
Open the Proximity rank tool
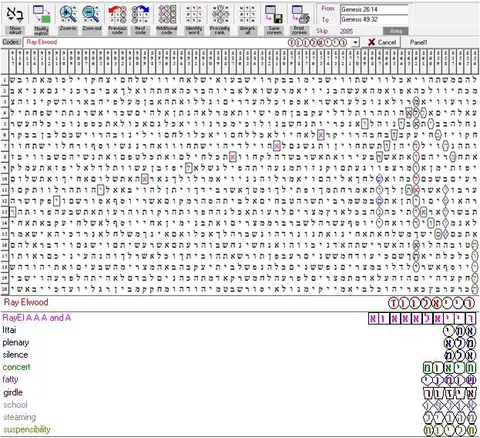[220, 19]
